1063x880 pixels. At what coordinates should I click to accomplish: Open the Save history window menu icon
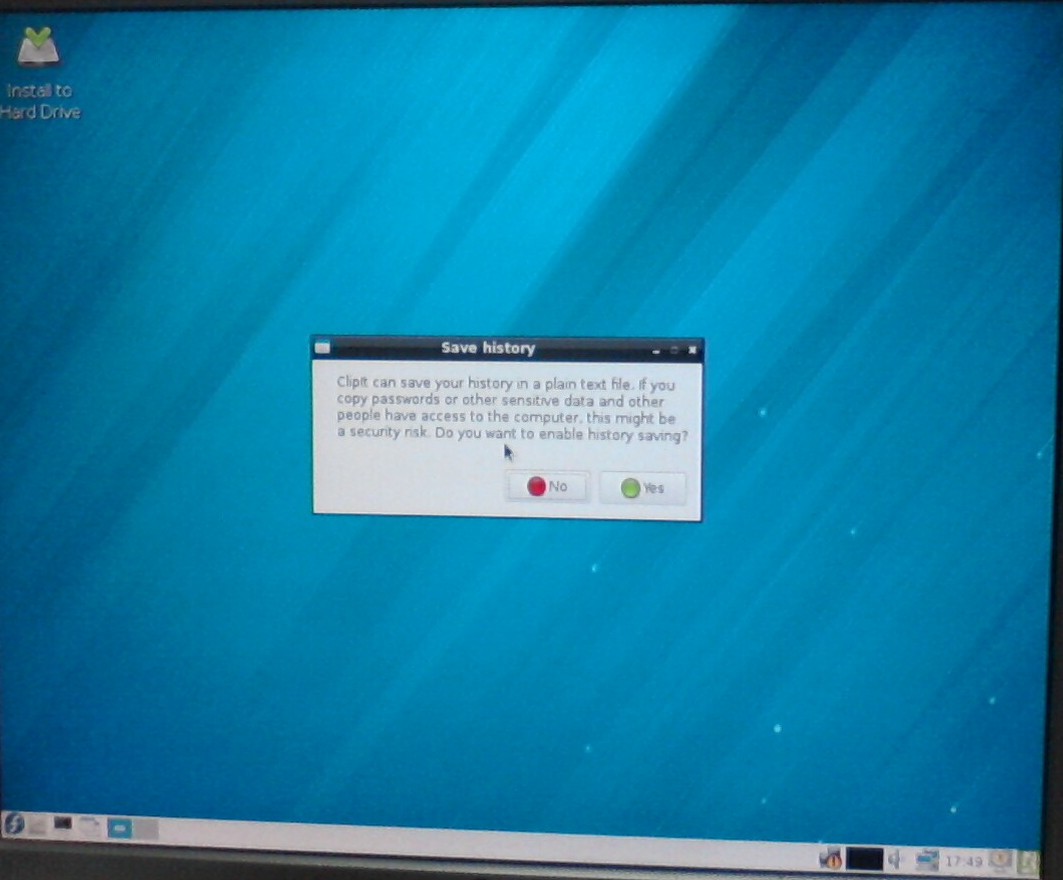(322, 348)
